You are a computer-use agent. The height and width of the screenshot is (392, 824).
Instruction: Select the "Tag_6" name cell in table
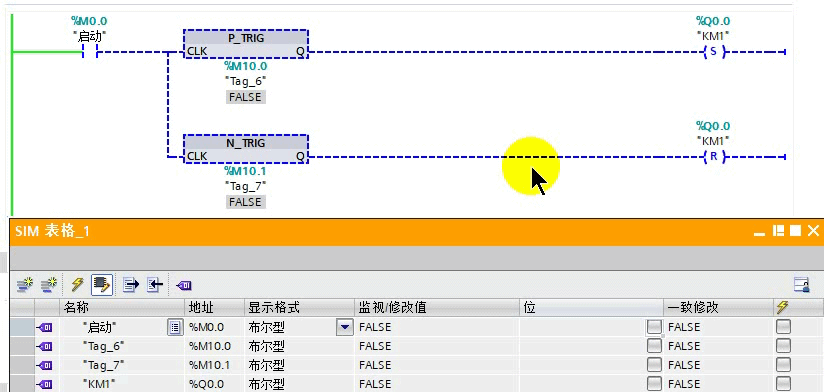click(x=121, y=346)
